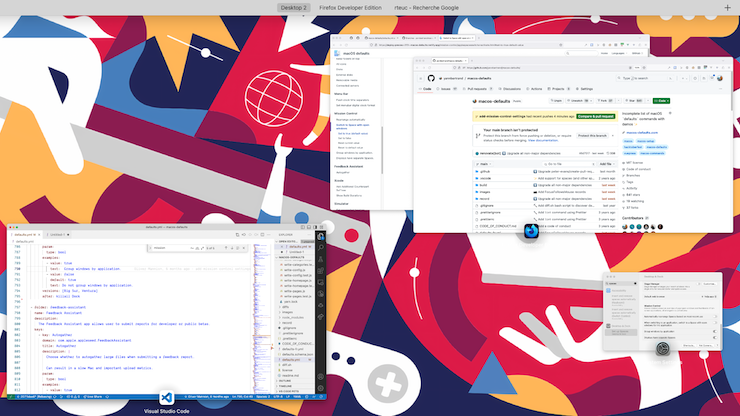Click Live Share in VS Code status bar
Screen dimensions: 740x416
93,397
